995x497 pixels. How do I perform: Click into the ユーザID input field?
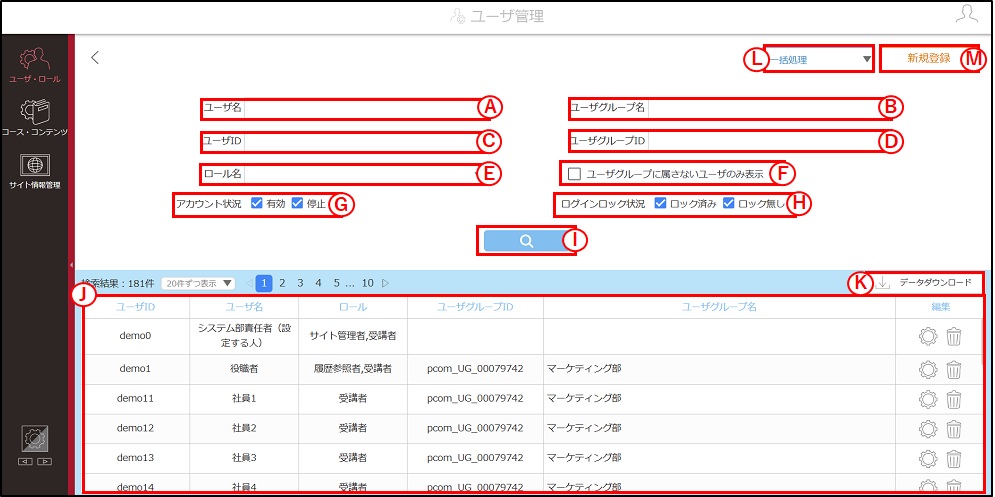pyautogui.click(x=360, y=141)
